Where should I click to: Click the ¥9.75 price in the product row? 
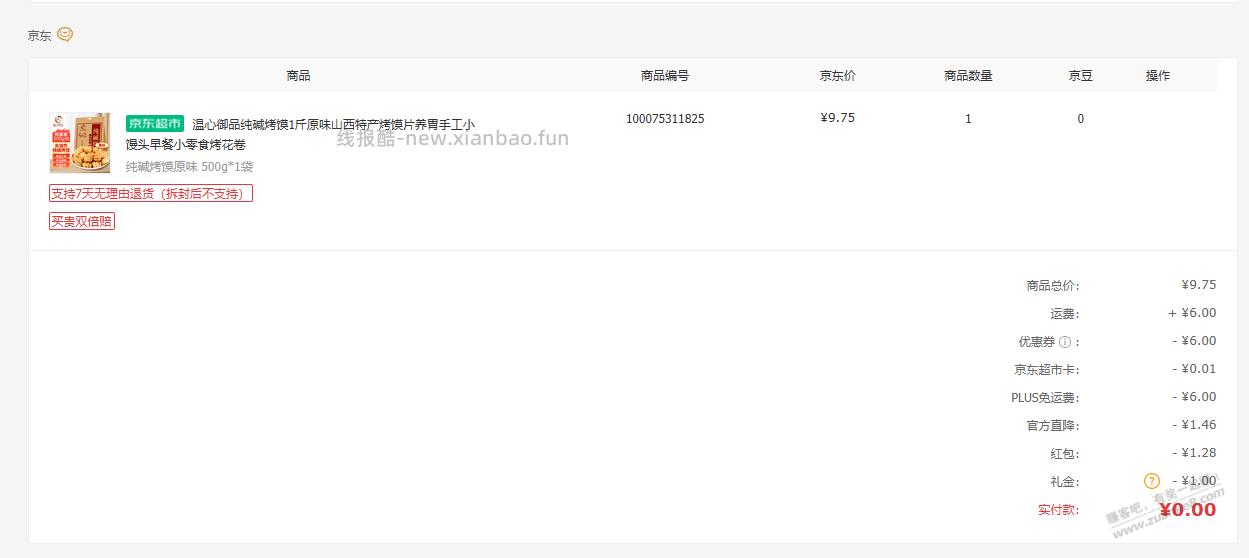[838, 118]
